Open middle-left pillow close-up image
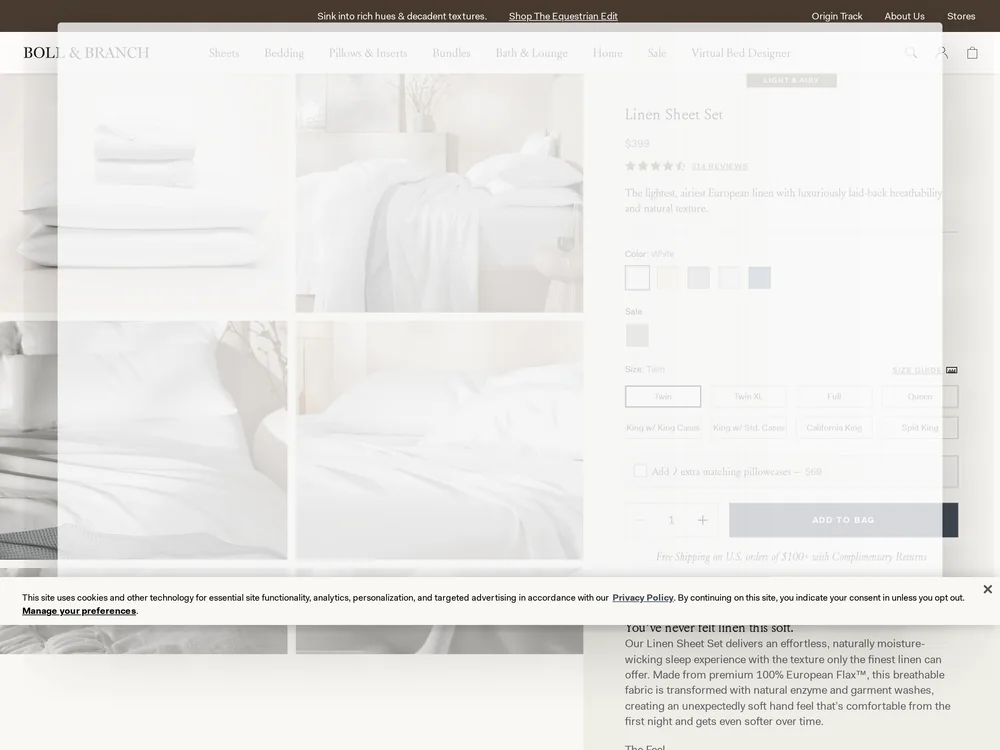Viewport: 1000px width, 750px height. click(143, 440)
